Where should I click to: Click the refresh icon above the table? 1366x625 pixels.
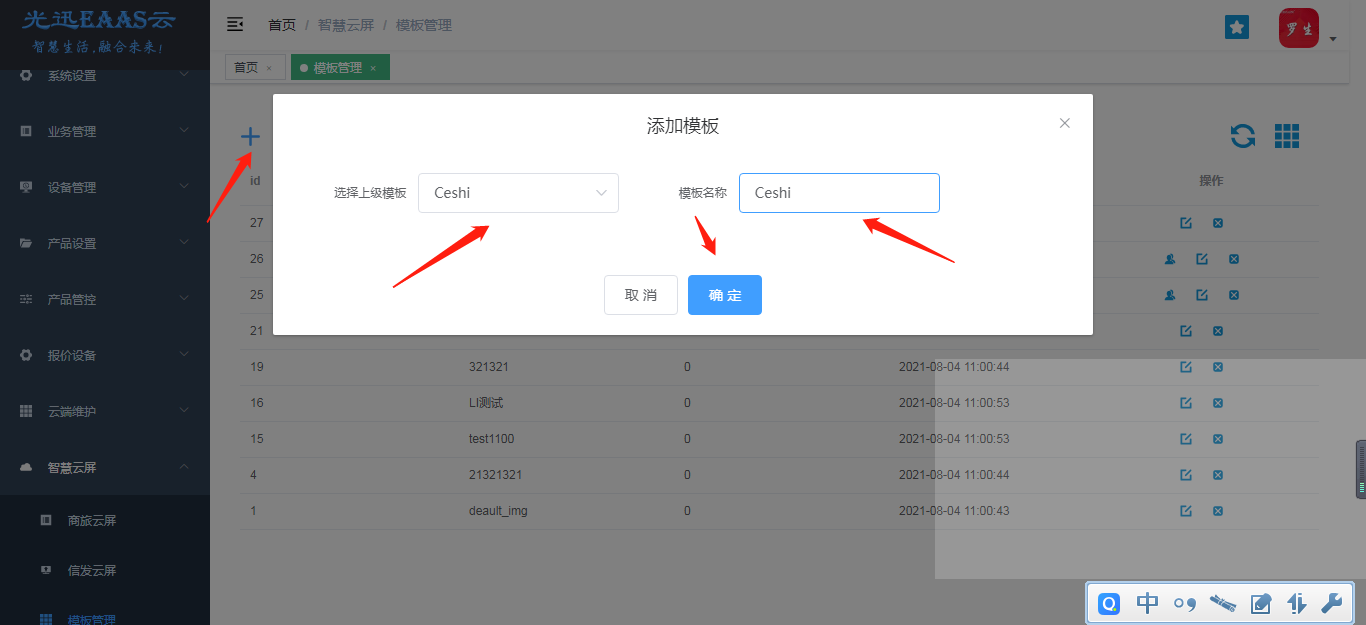pos(1243,136)
